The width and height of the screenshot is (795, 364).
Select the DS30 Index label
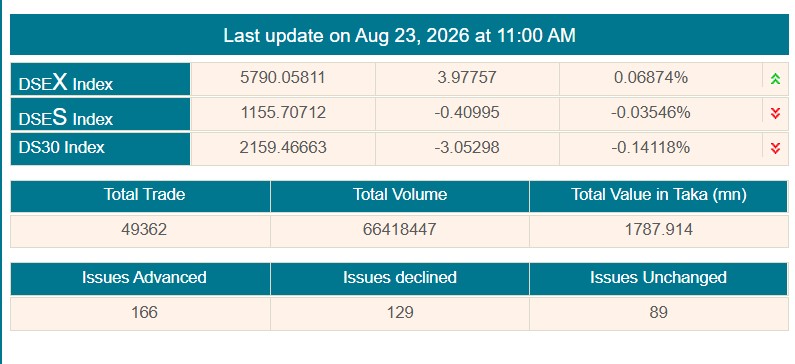tap(61, 147)
